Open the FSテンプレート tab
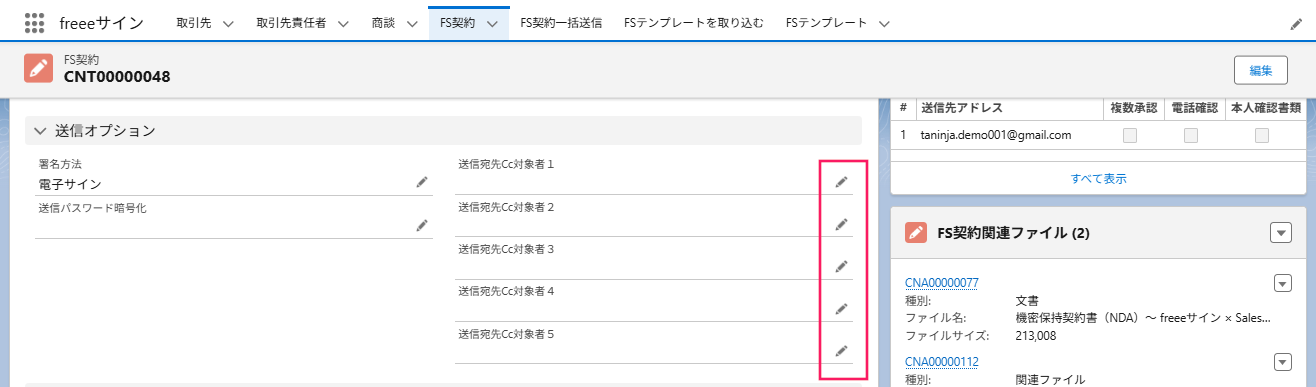1316x387 pixels. 826,22
